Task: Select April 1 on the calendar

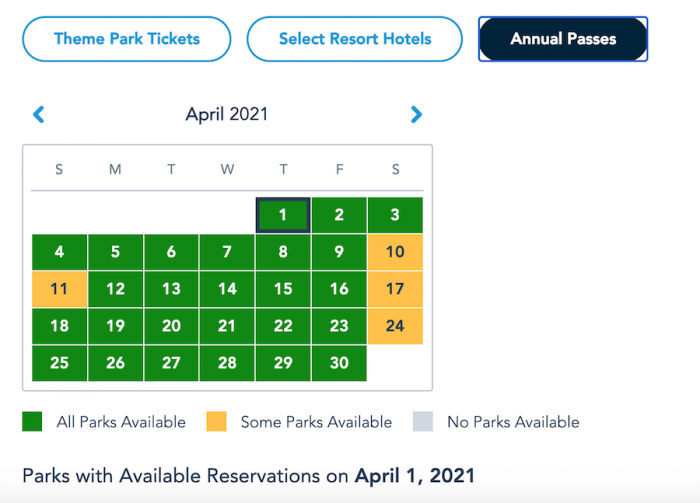Action: pos(283,215)
